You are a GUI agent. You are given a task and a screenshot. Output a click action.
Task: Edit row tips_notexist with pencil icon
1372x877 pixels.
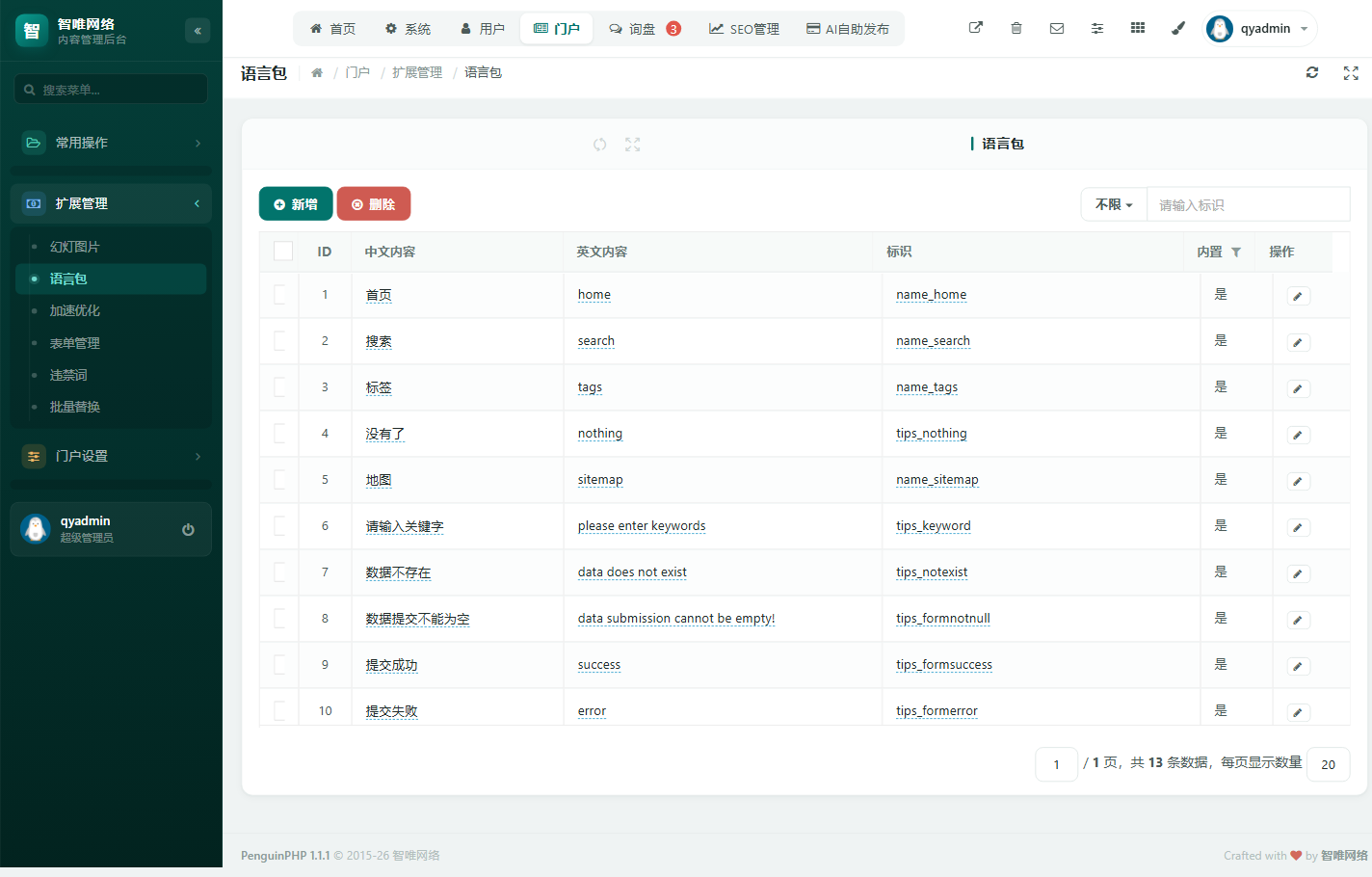(x=1298, y=573)
